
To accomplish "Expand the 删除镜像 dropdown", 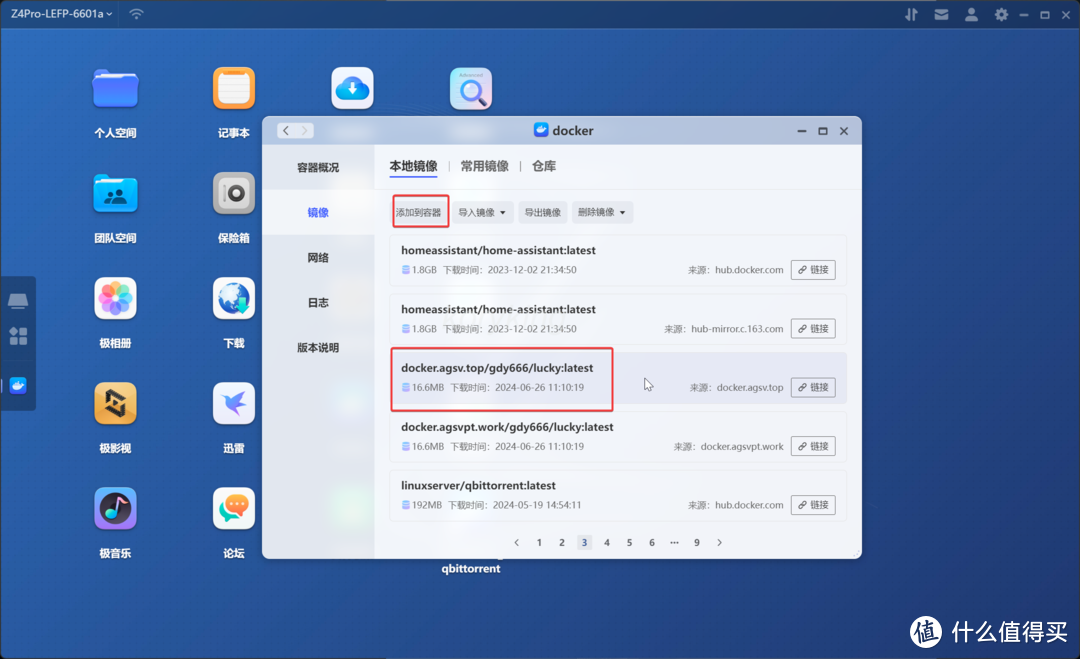I will click(x=602, y=212).
